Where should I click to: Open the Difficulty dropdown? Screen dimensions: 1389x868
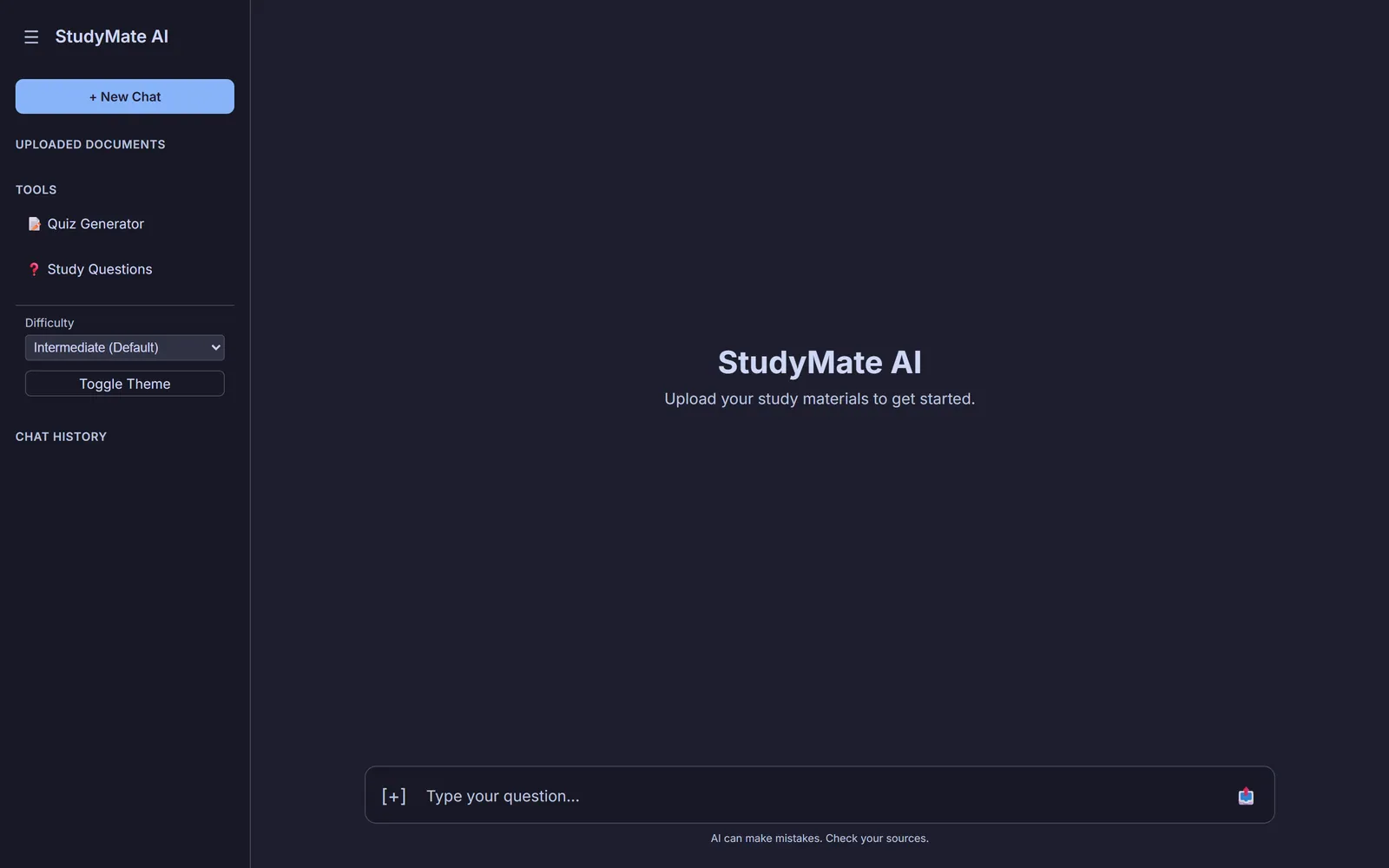(125, 347)
